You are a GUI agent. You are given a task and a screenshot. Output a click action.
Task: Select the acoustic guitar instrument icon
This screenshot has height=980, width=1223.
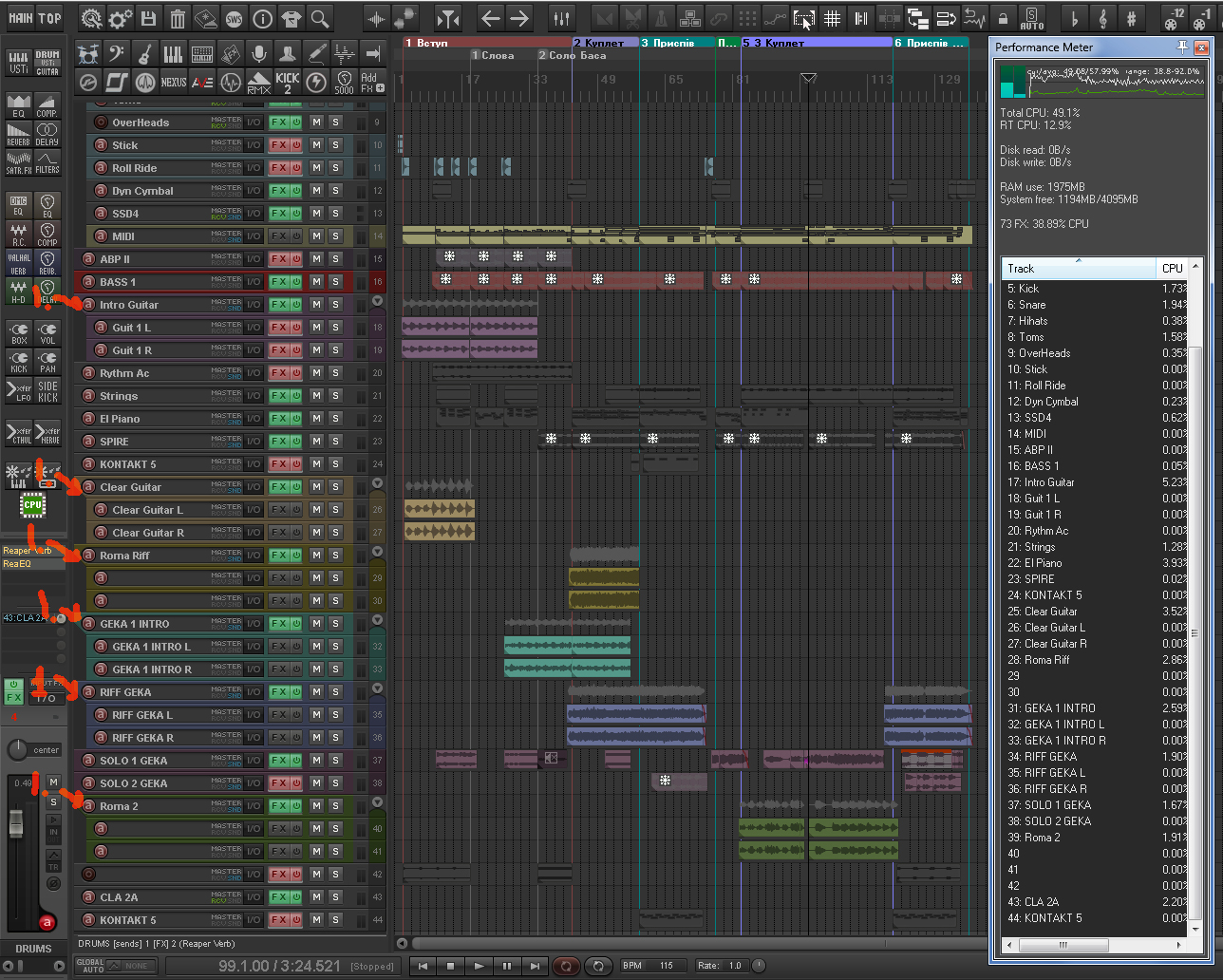pos(144,54)
